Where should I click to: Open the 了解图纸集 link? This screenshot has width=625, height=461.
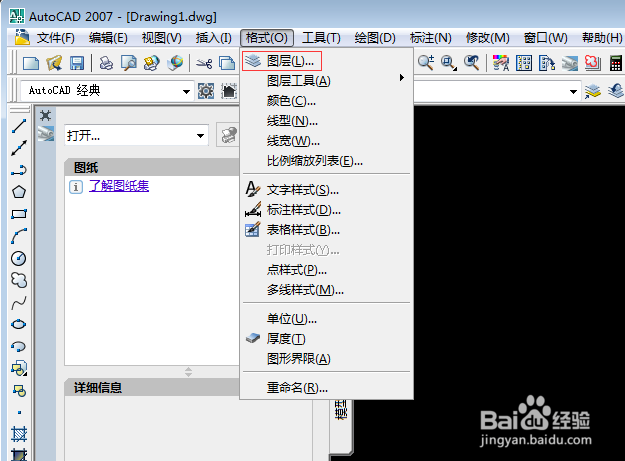(119, 186)
